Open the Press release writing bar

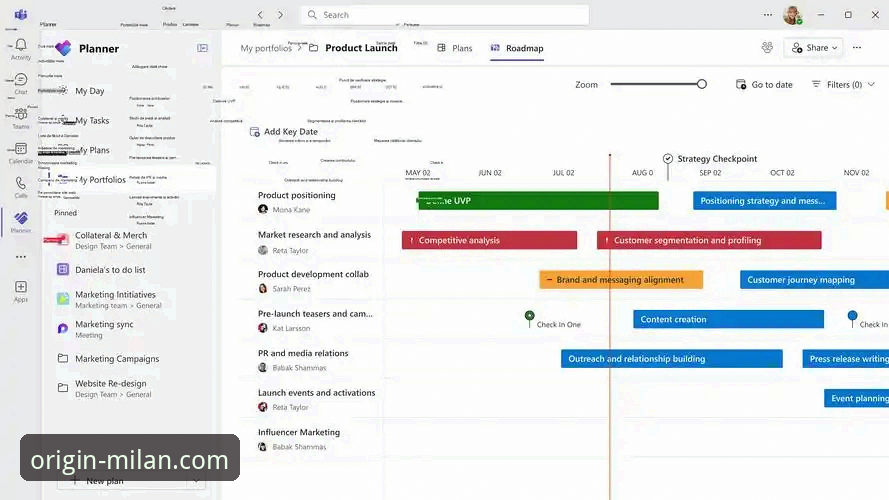coord(845,359)
